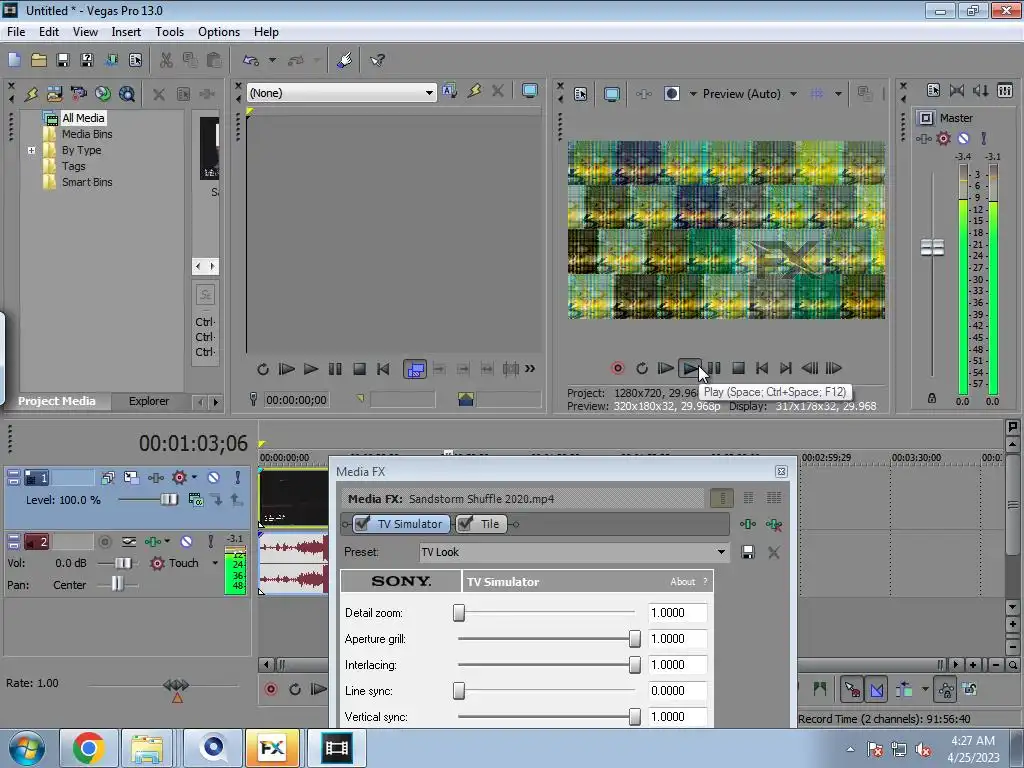
Task: Switch to the Explorer tab
Action: coord(149,401)
